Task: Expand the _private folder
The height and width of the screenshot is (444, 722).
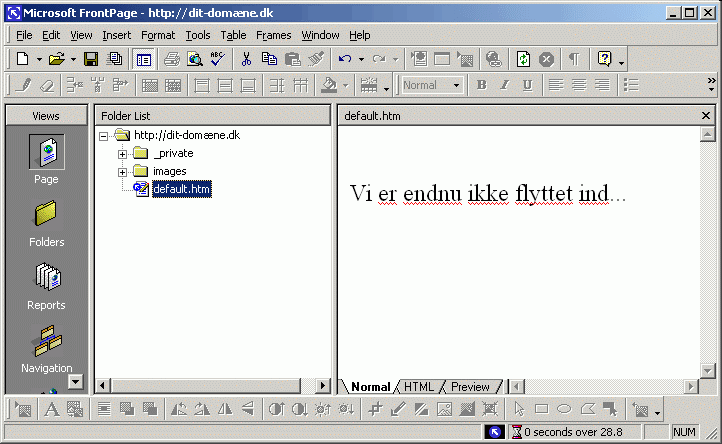Action: pos(123,153)
